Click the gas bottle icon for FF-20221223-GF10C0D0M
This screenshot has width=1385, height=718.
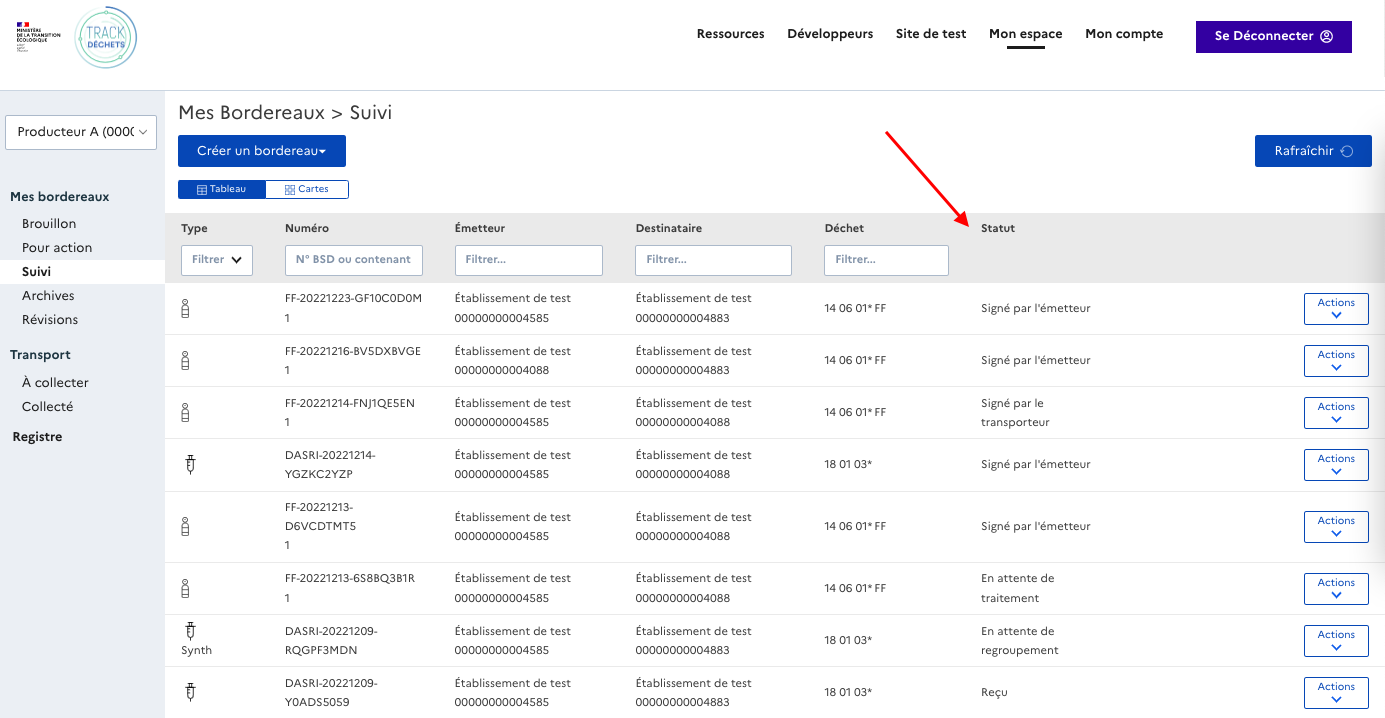(x=185, y=308)
